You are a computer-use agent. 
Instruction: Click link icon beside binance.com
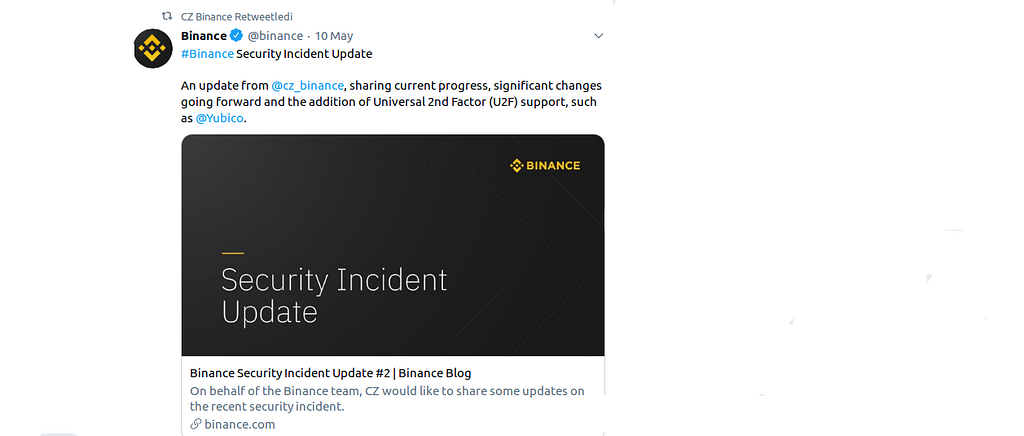(195, 424)
